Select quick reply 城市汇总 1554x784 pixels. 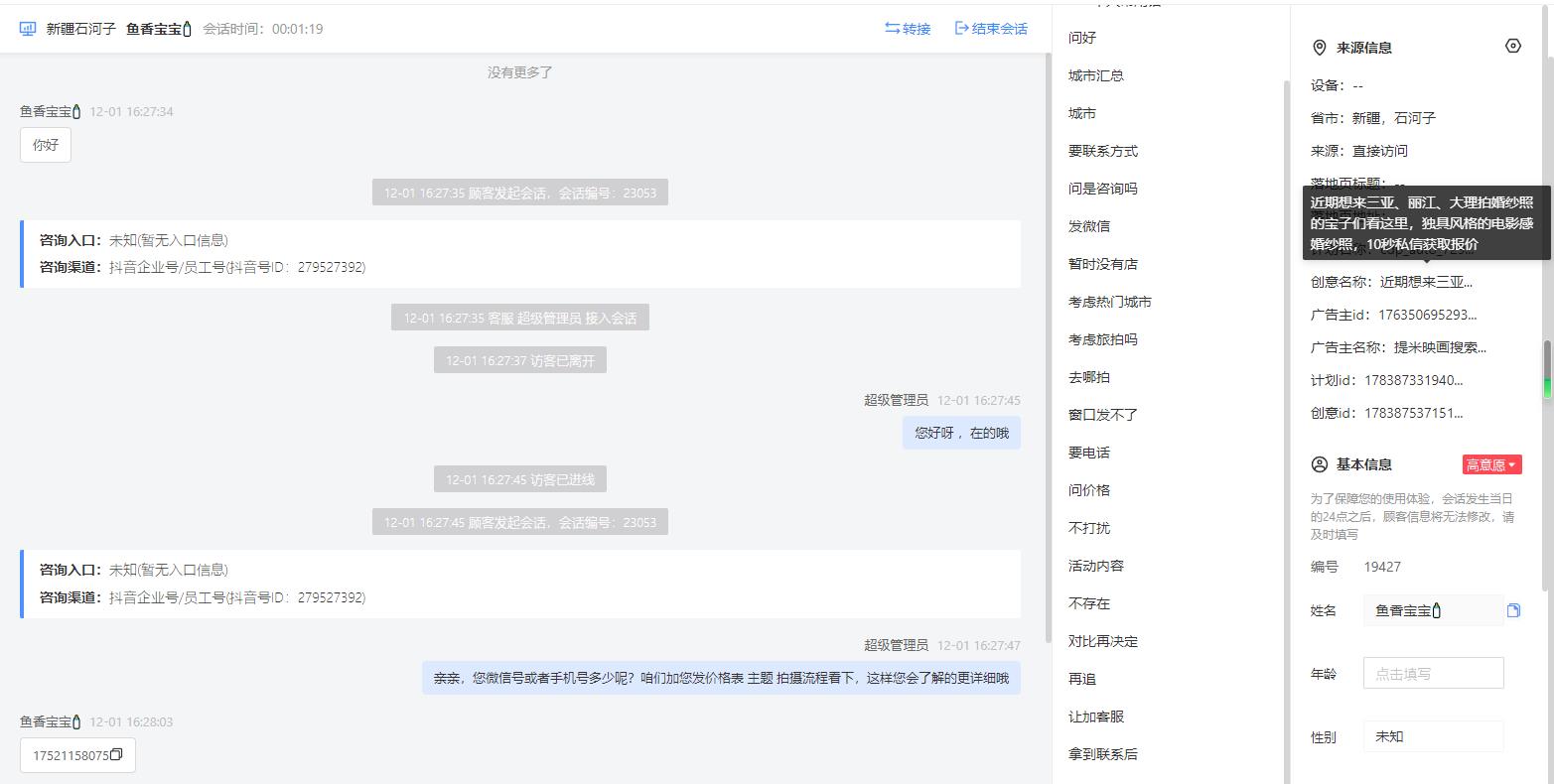tap(1096, 75)
